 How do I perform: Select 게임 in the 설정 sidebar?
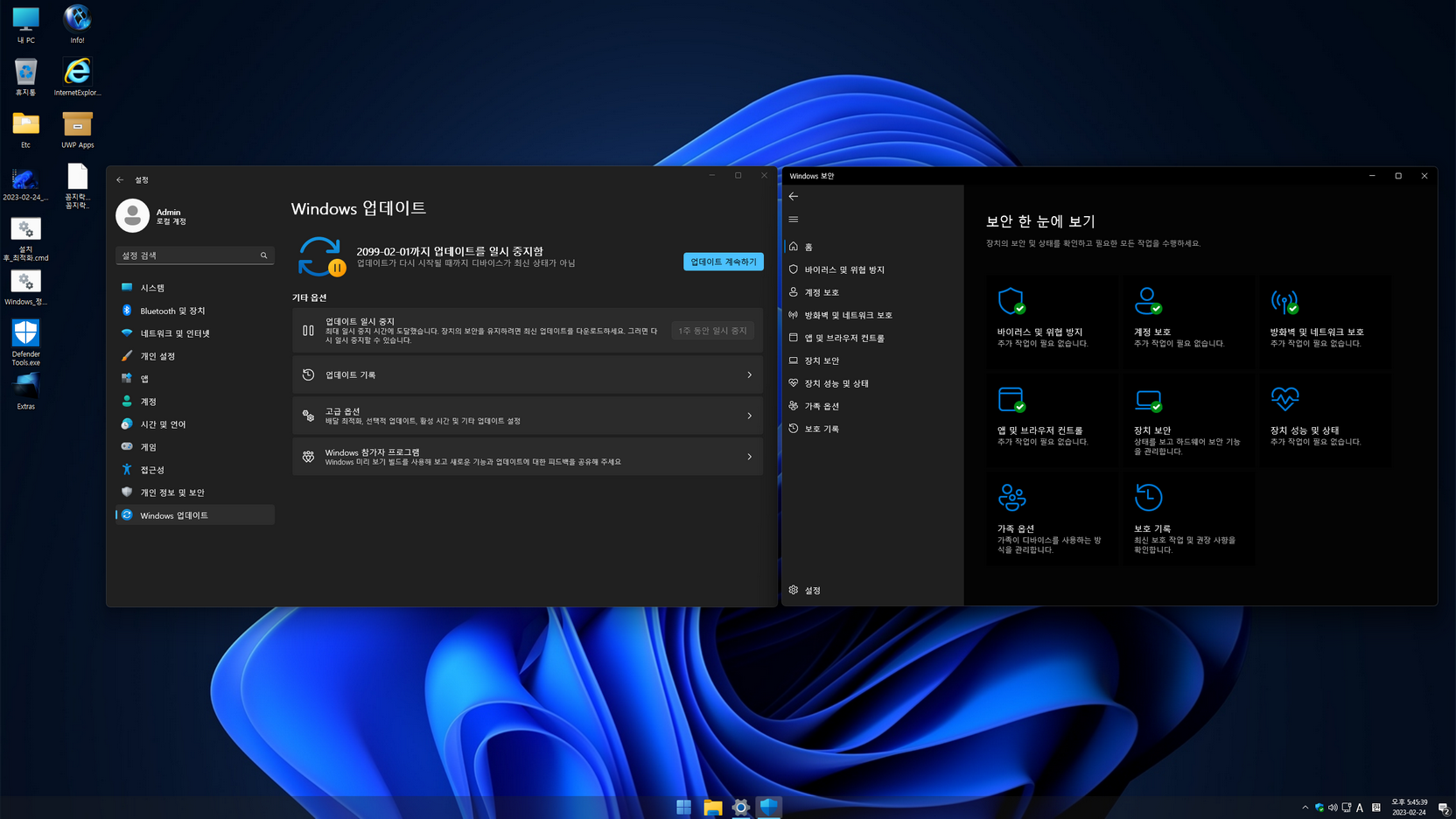(195, 447)
